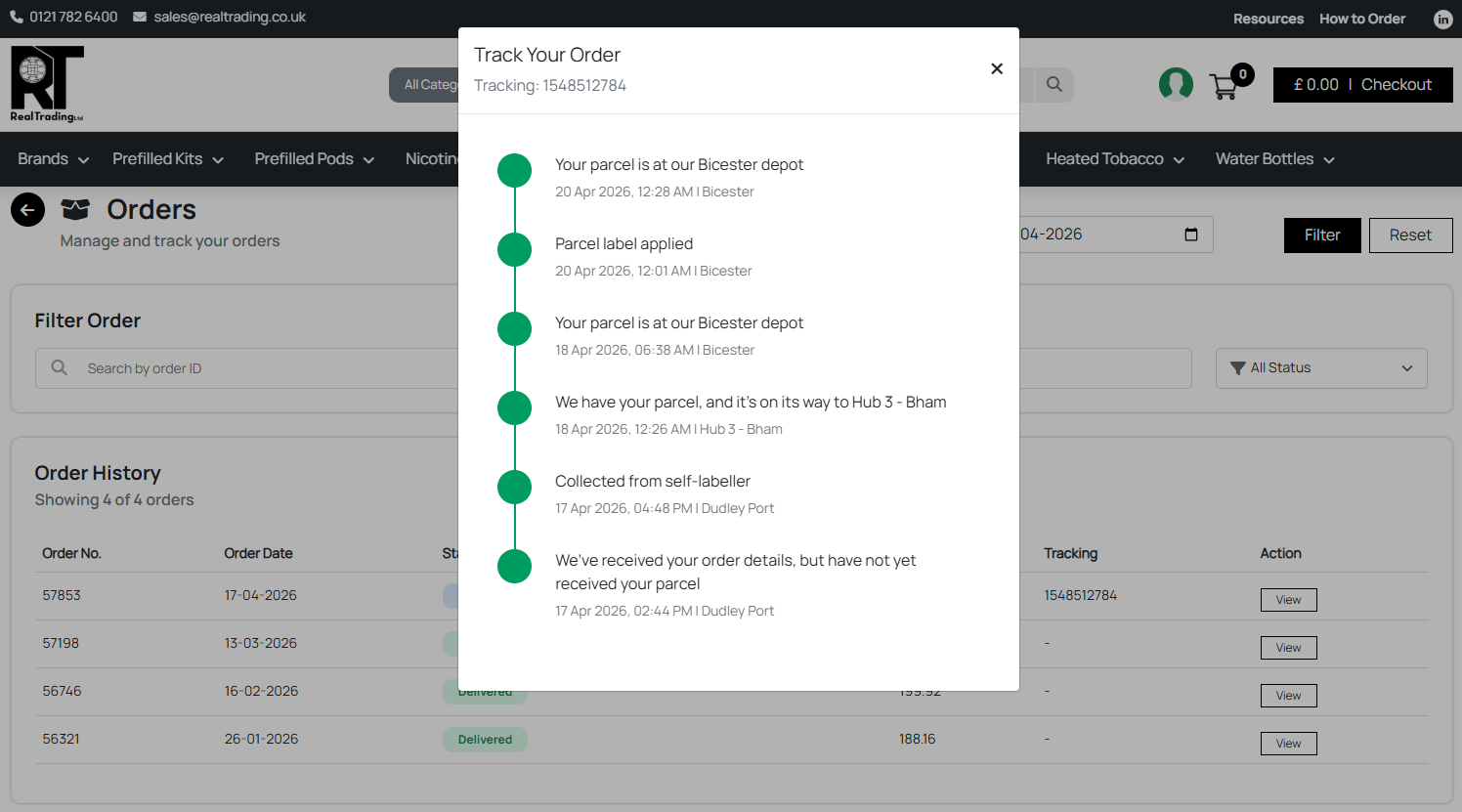Open the LinkedIn icon link
The height and width of the screenshot is (812, 1462).
pyautogui.click(x=1442, y=19)
